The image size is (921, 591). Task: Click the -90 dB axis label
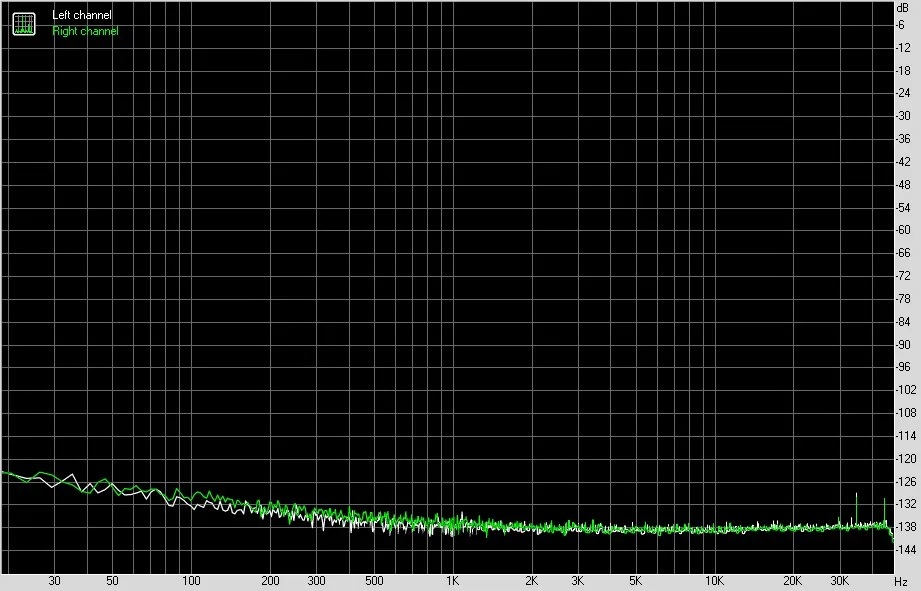pyautogui.click(x=903, y=345)
